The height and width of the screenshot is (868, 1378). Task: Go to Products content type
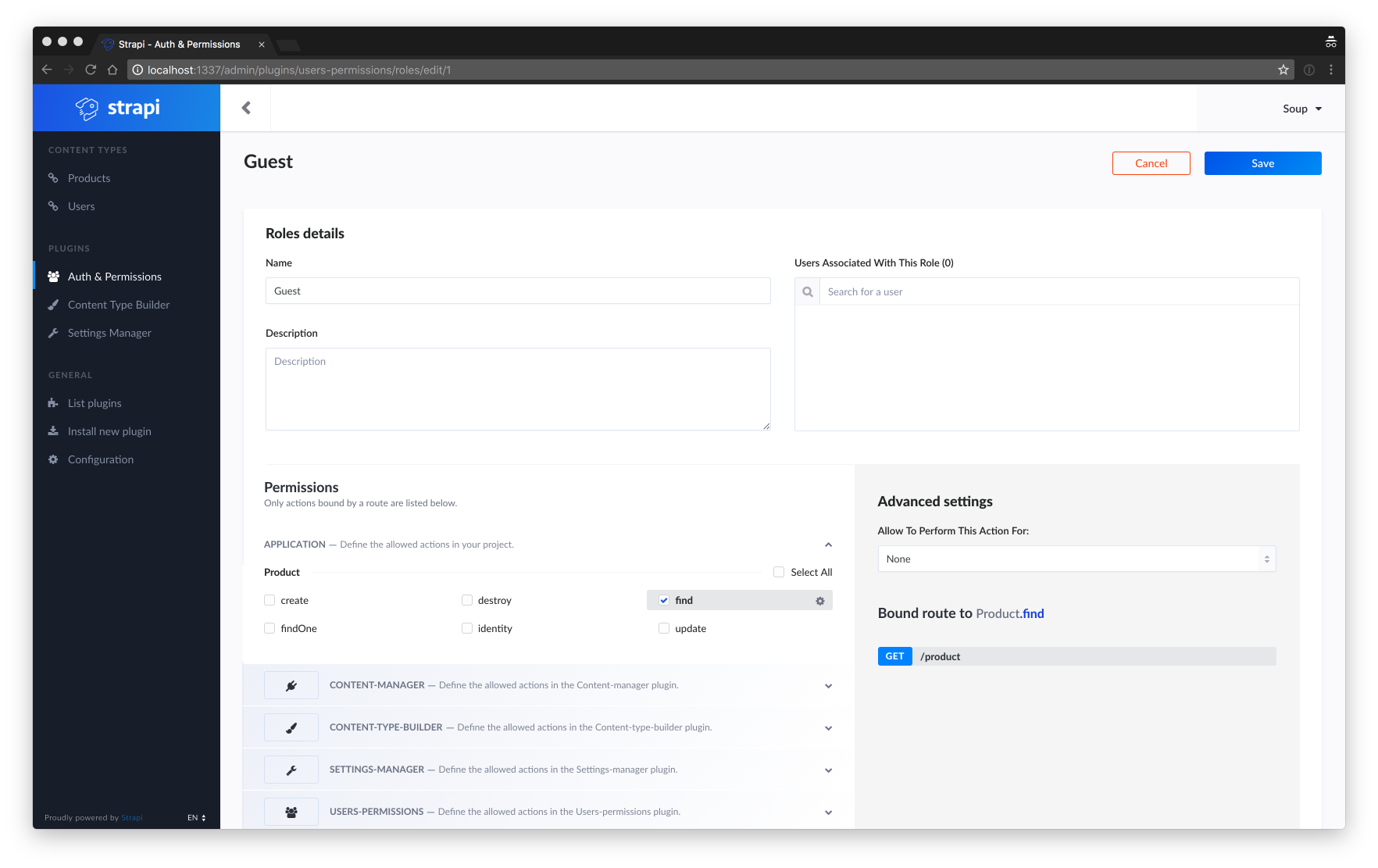point(89,178)
